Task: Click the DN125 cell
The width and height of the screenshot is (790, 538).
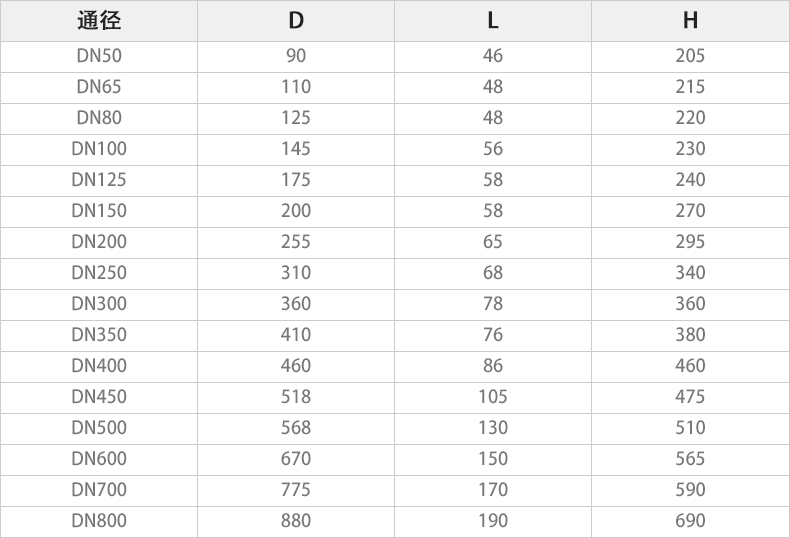Action: 99,180
